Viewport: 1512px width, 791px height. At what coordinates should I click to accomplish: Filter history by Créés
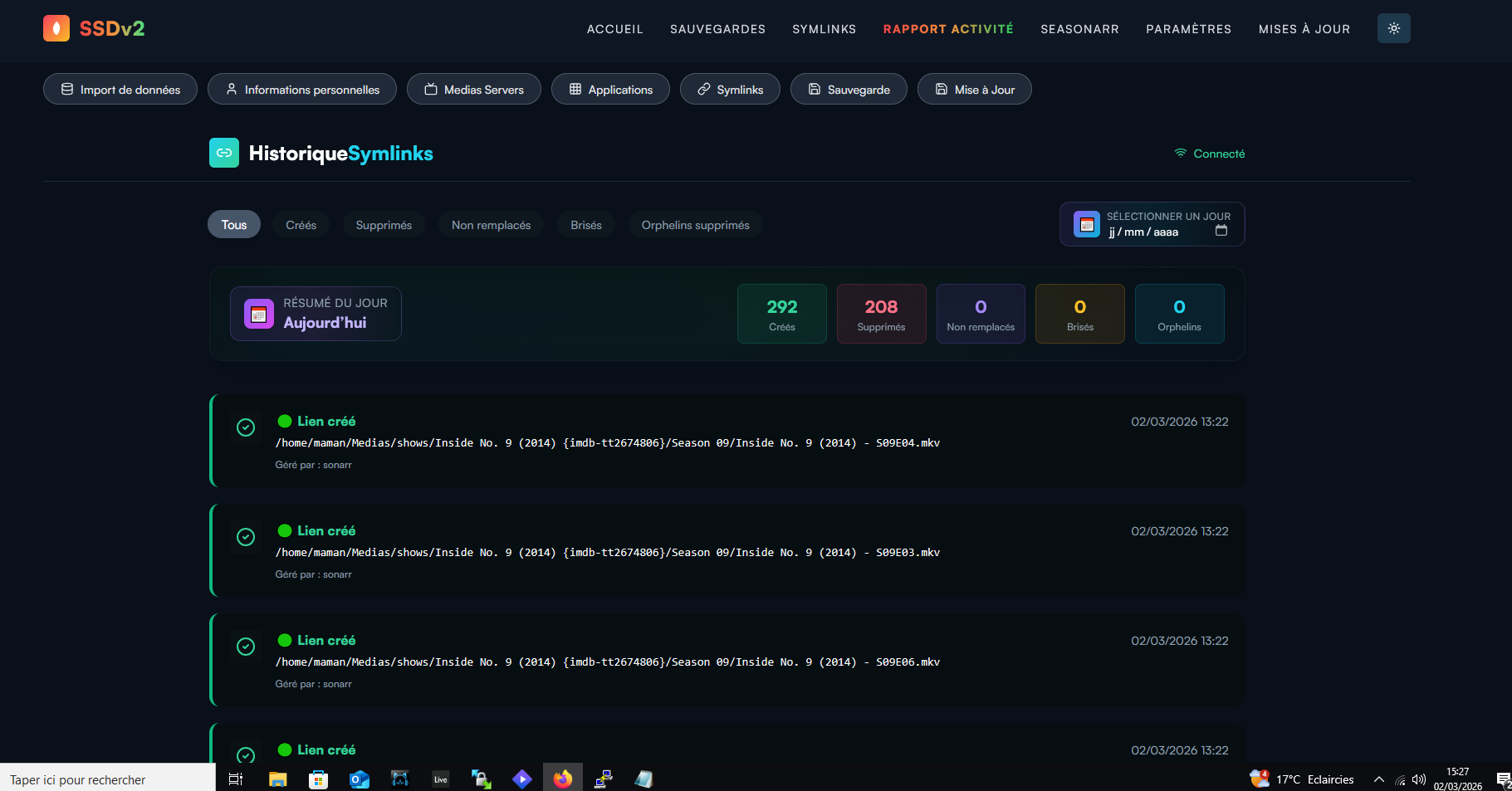[x=301, y=225]
